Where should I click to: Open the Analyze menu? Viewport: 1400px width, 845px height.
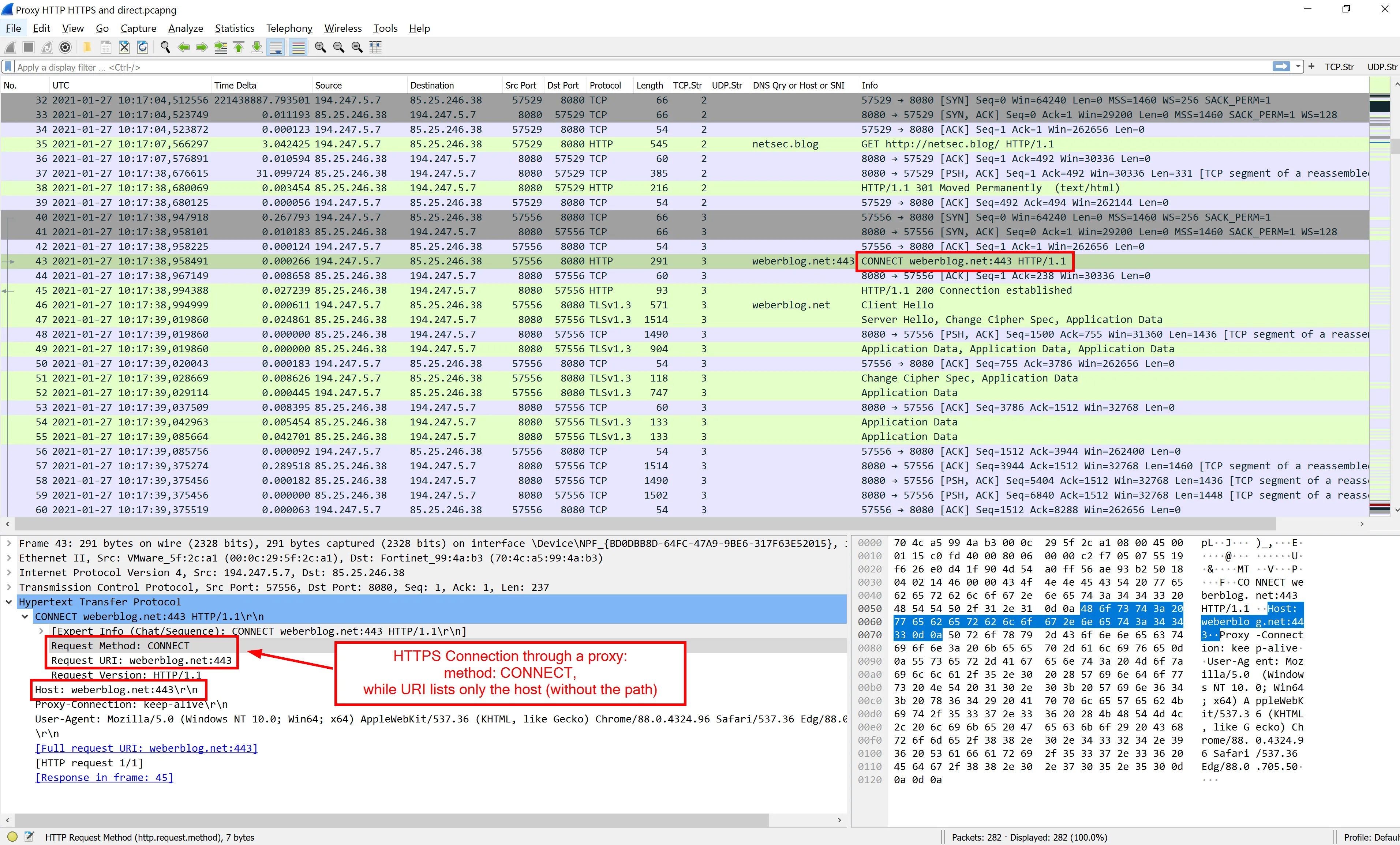tap(185, 29)
